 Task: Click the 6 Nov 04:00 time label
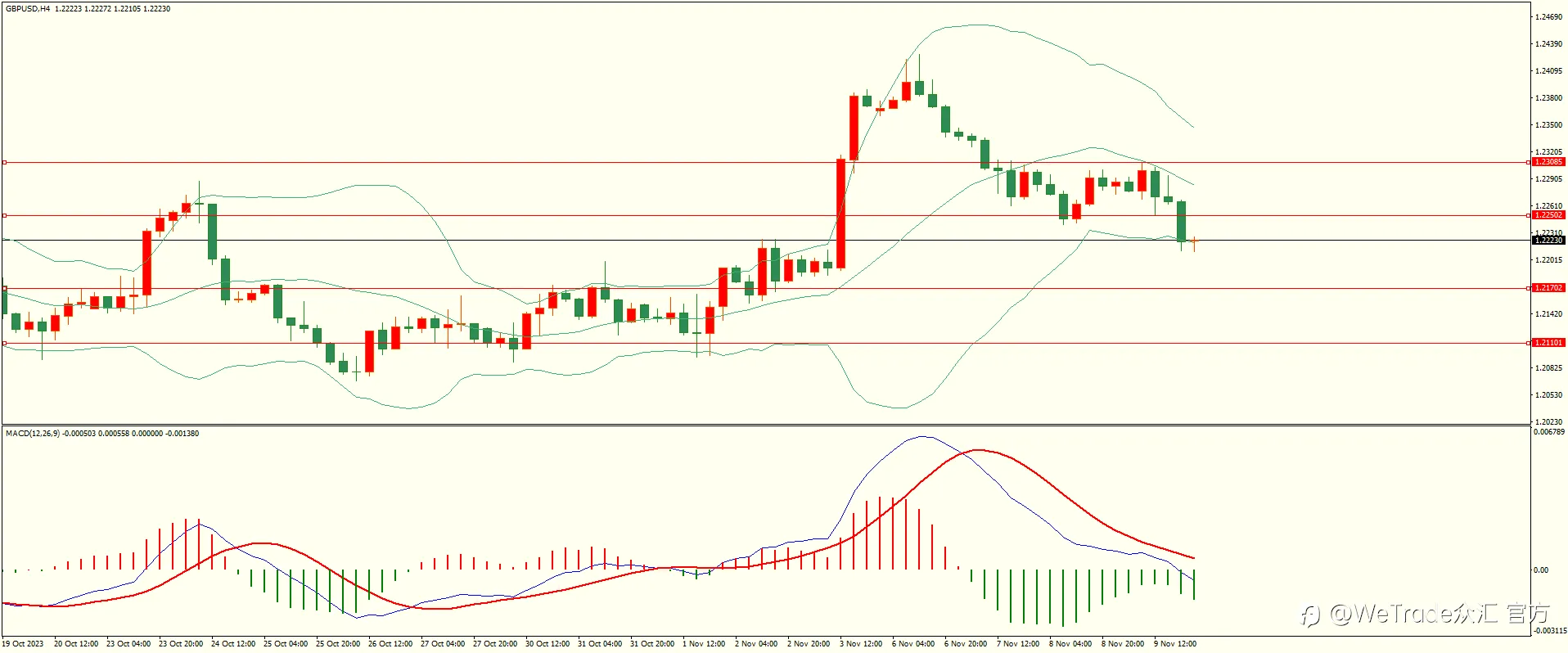(x=913, y=644)
